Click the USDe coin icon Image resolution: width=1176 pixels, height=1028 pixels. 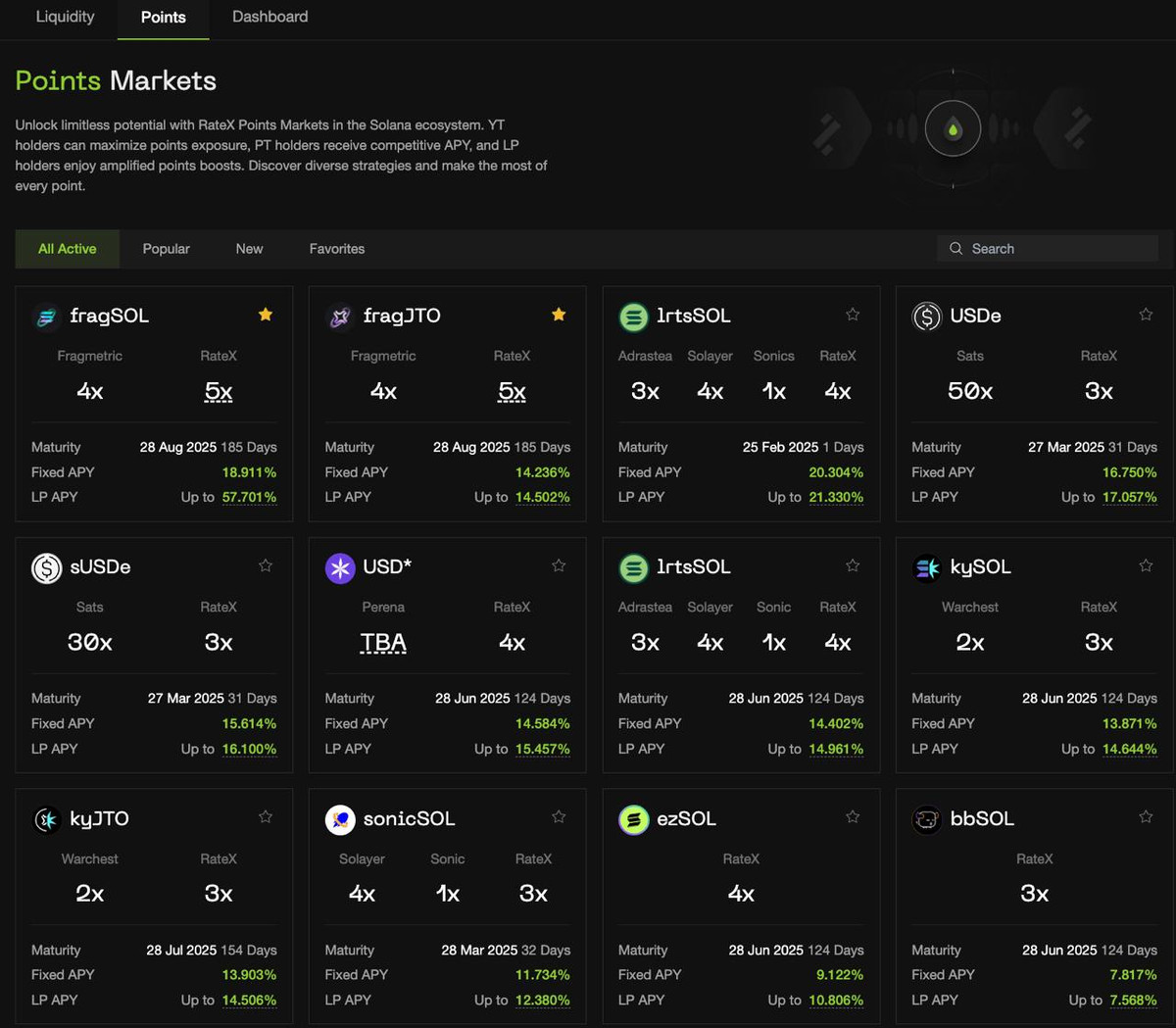point(926,317)
